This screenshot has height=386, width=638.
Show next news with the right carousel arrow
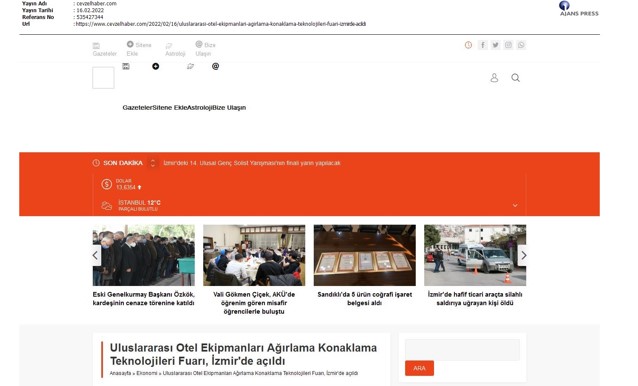click(x=522, y=255)
